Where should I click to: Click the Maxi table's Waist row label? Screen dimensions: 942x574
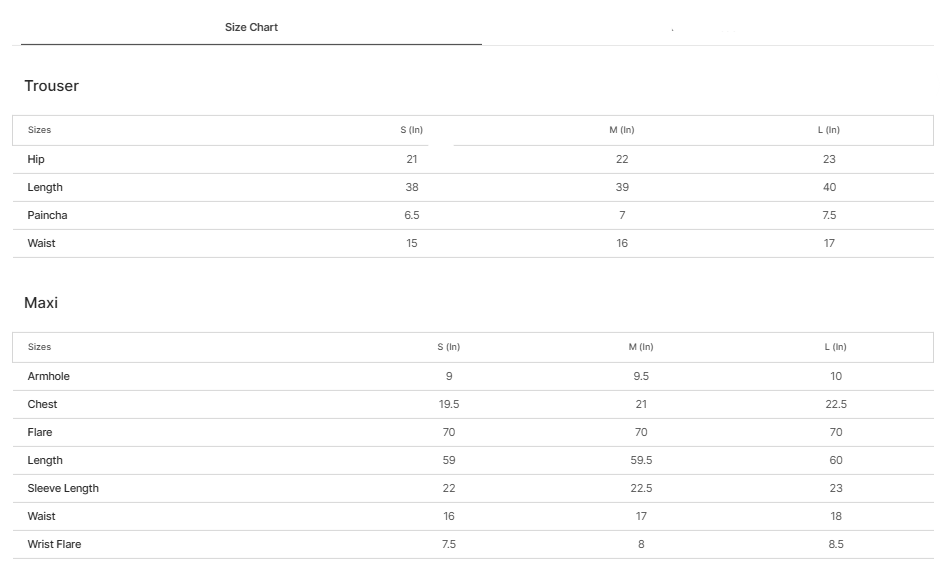click(x=42, y=516)
